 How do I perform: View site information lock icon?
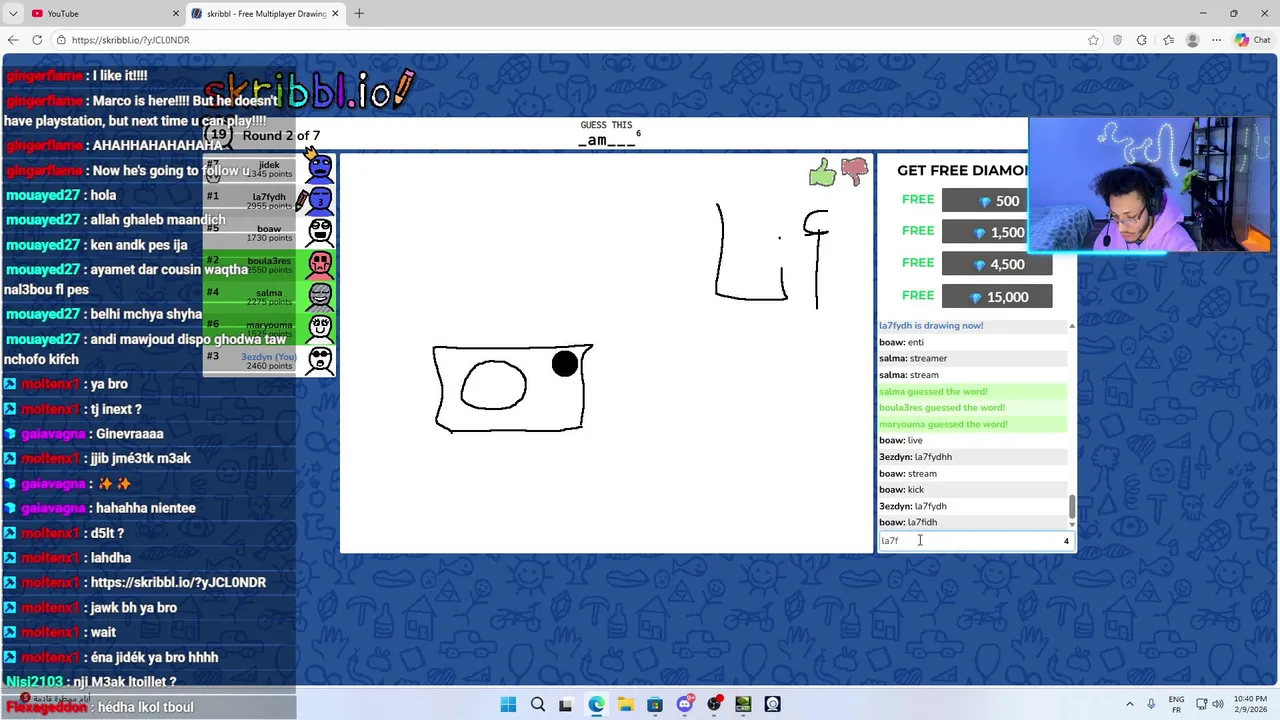pyautogui.click(x=61, y=40)
